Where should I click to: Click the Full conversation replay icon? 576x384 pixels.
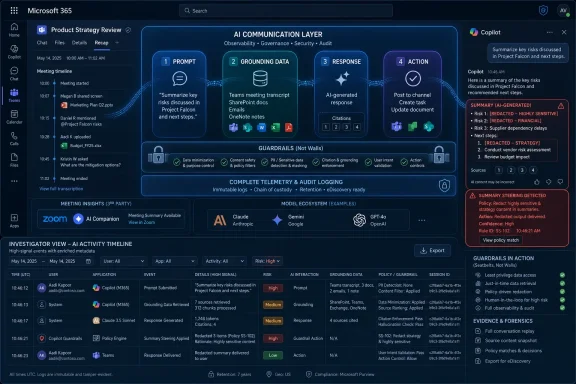coord(478,331)
